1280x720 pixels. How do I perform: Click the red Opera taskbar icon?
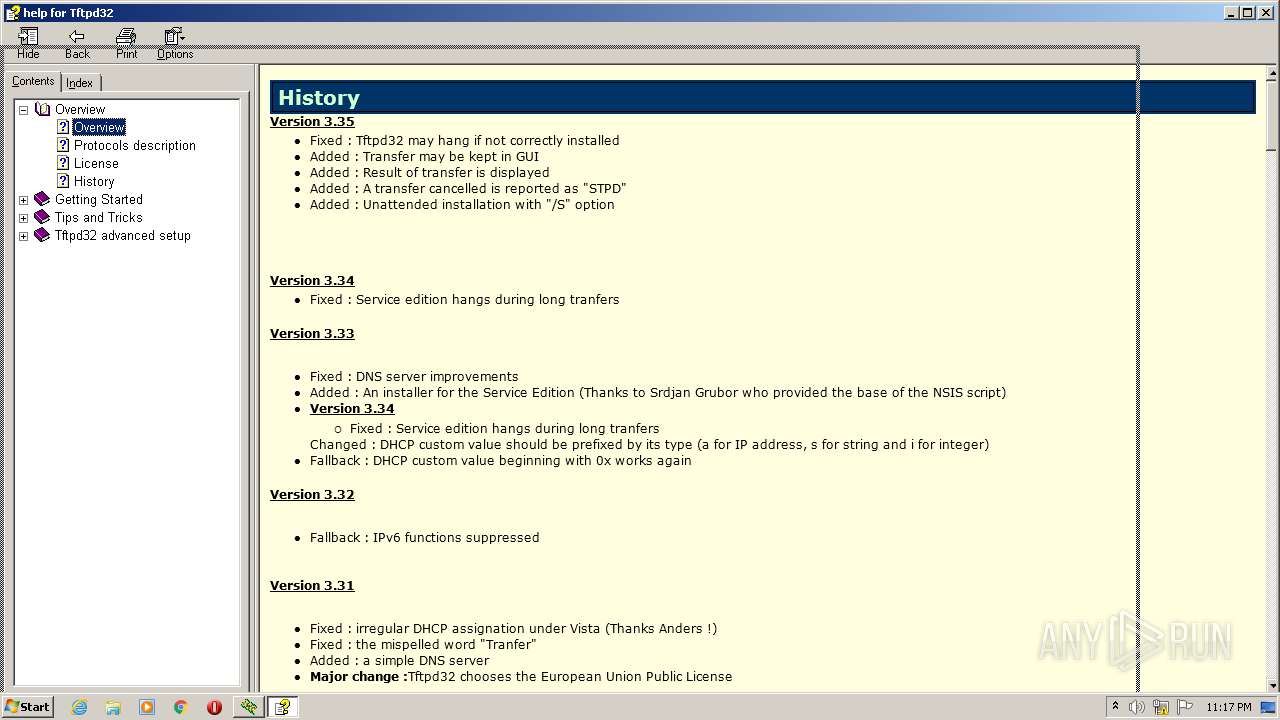click(214, 707)
